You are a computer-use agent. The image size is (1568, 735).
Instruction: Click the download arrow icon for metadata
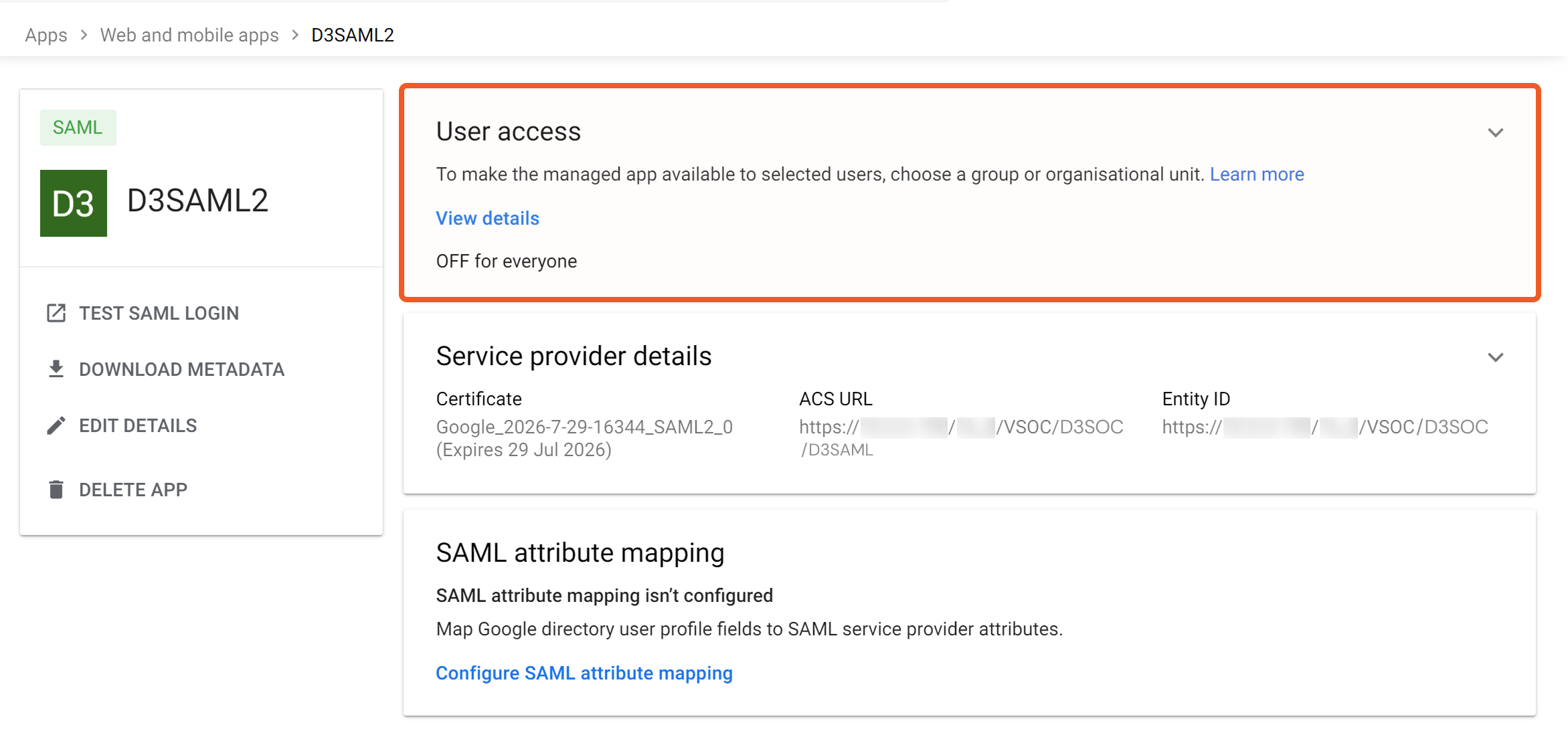[x=56, y=369]
